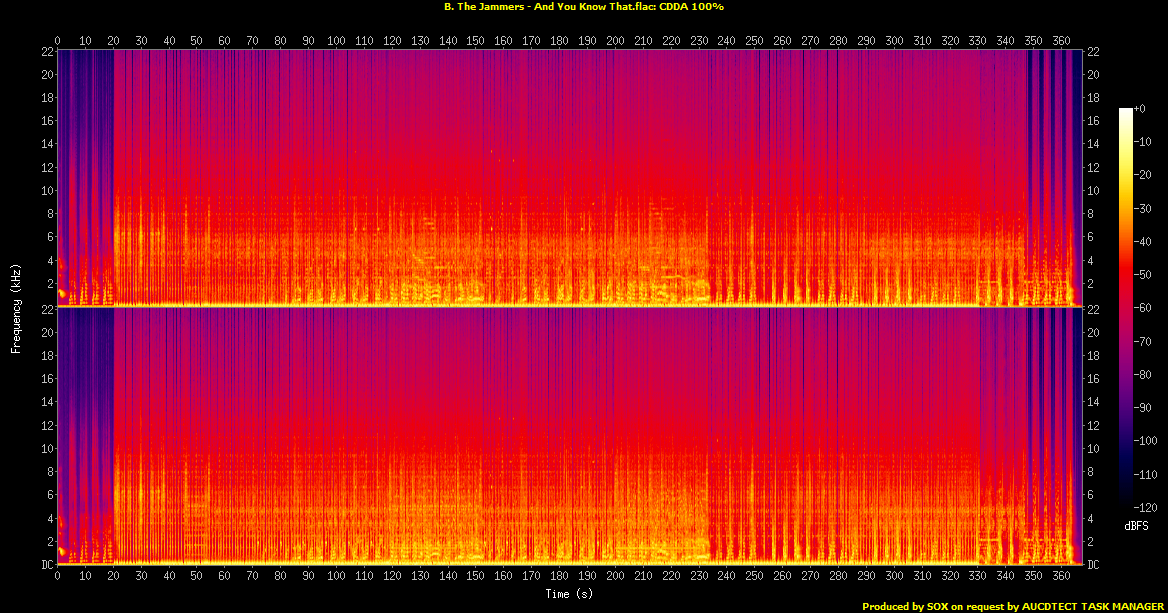Click the "0" tick on bottom time axis
Viewport: 1168px width, 613px height.
57,575
